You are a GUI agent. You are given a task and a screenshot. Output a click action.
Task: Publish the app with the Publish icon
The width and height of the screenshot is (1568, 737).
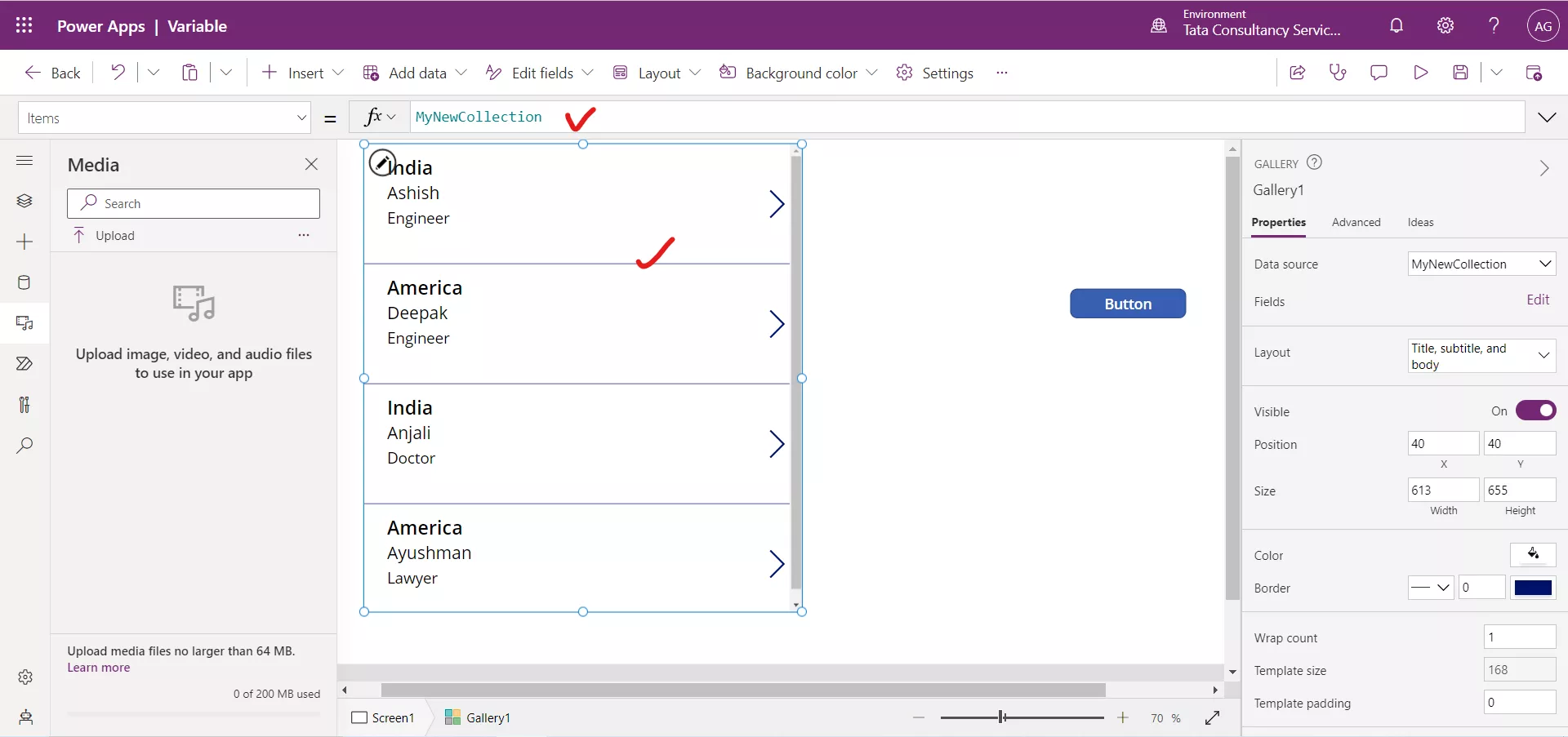(1535, 72)
